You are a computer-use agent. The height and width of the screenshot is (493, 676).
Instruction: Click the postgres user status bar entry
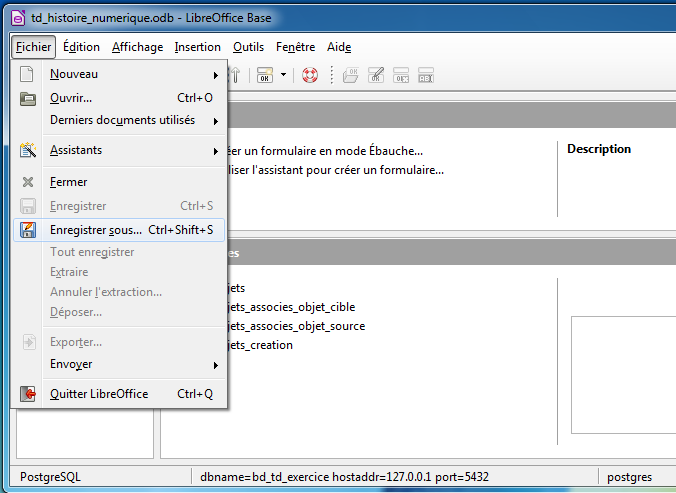[x=629, y=477]
